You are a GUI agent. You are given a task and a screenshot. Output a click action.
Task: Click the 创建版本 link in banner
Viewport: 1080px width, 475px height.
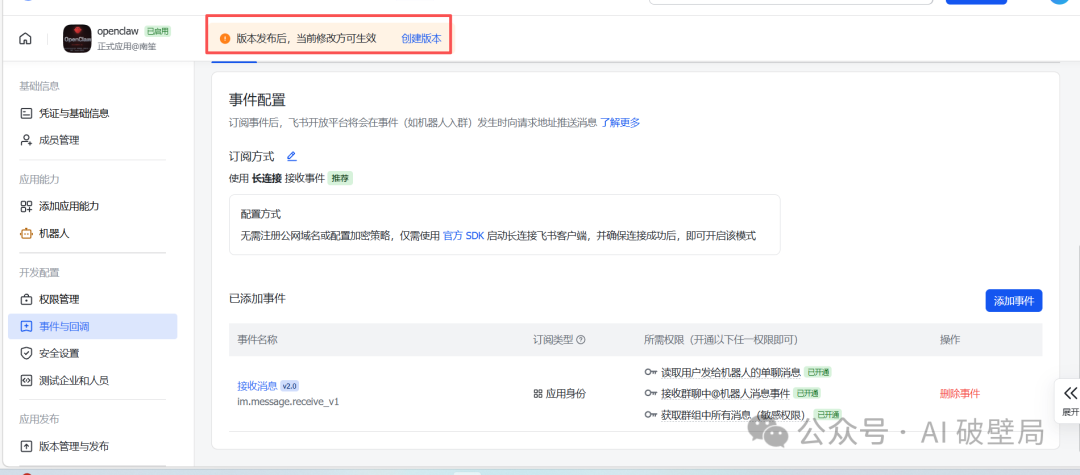pyautogui.click(x=422, y=39)
